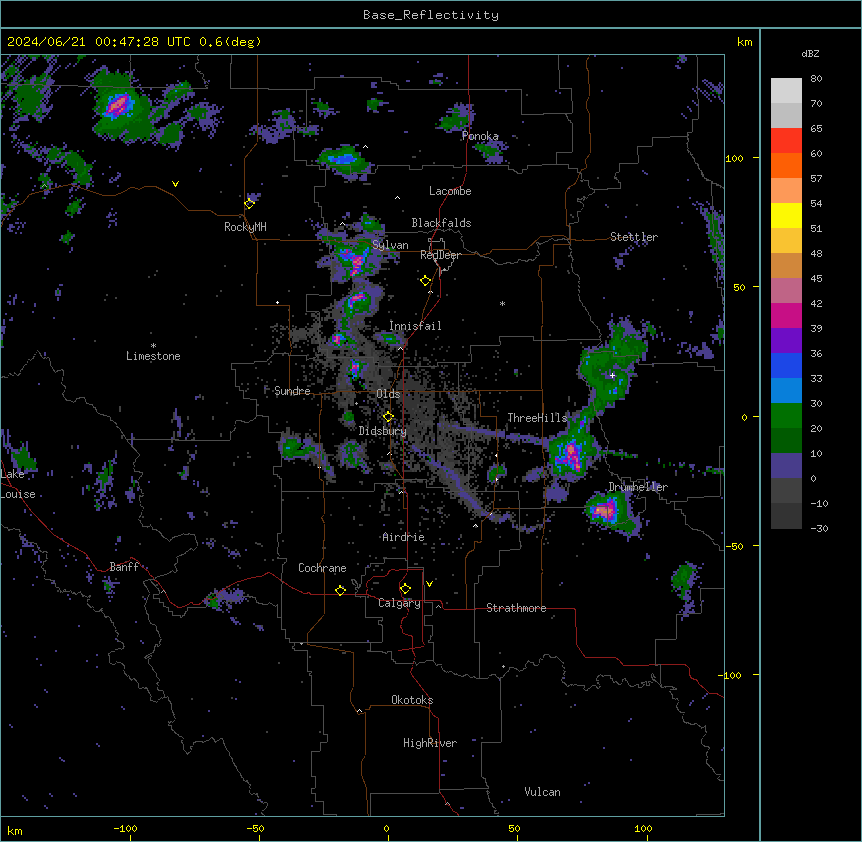The height and width of the screenshot is (842, 862).
Task: Select the yellow diamond marker below Cochrane
Action: tap(340, 590)
